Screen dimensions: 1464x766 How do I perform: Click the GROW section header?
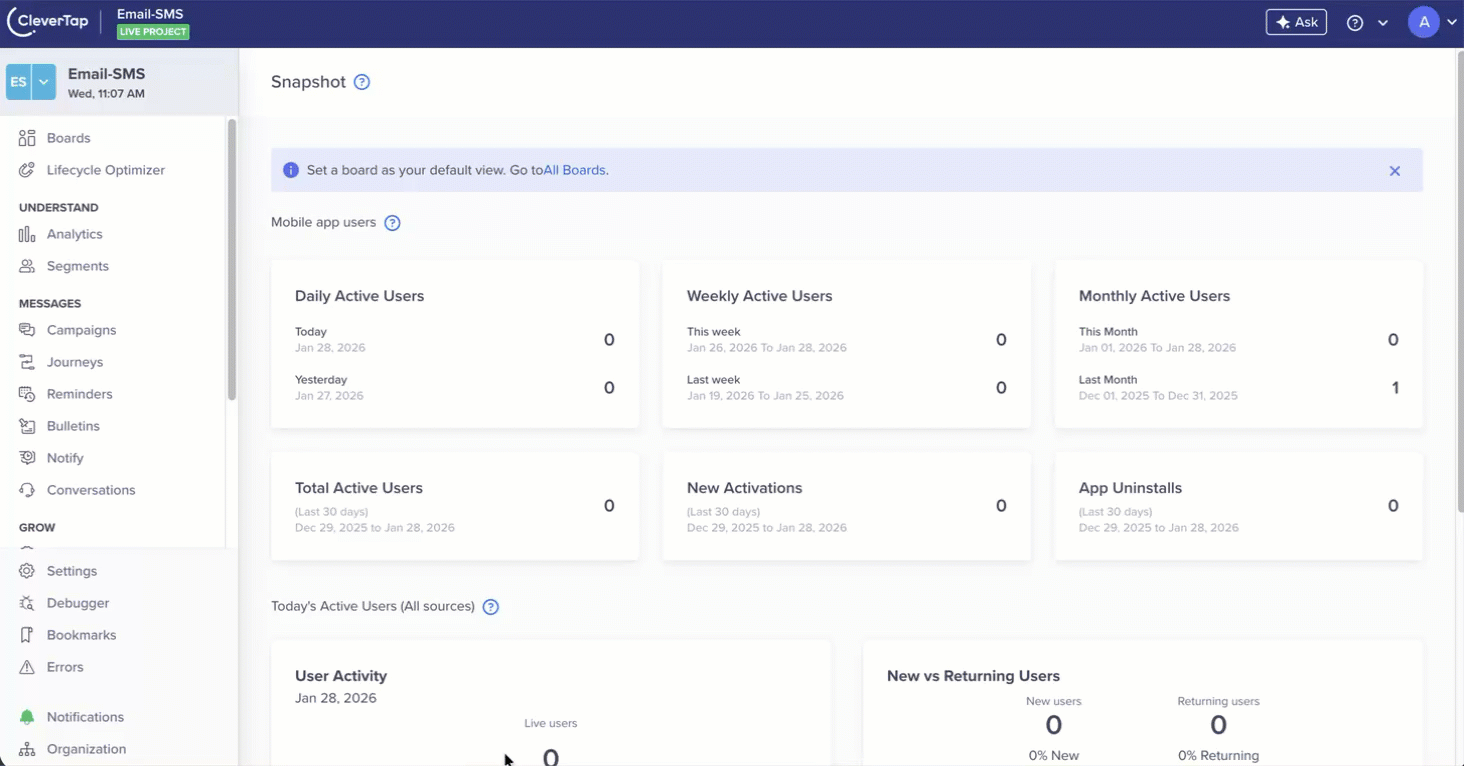(37, 528)
